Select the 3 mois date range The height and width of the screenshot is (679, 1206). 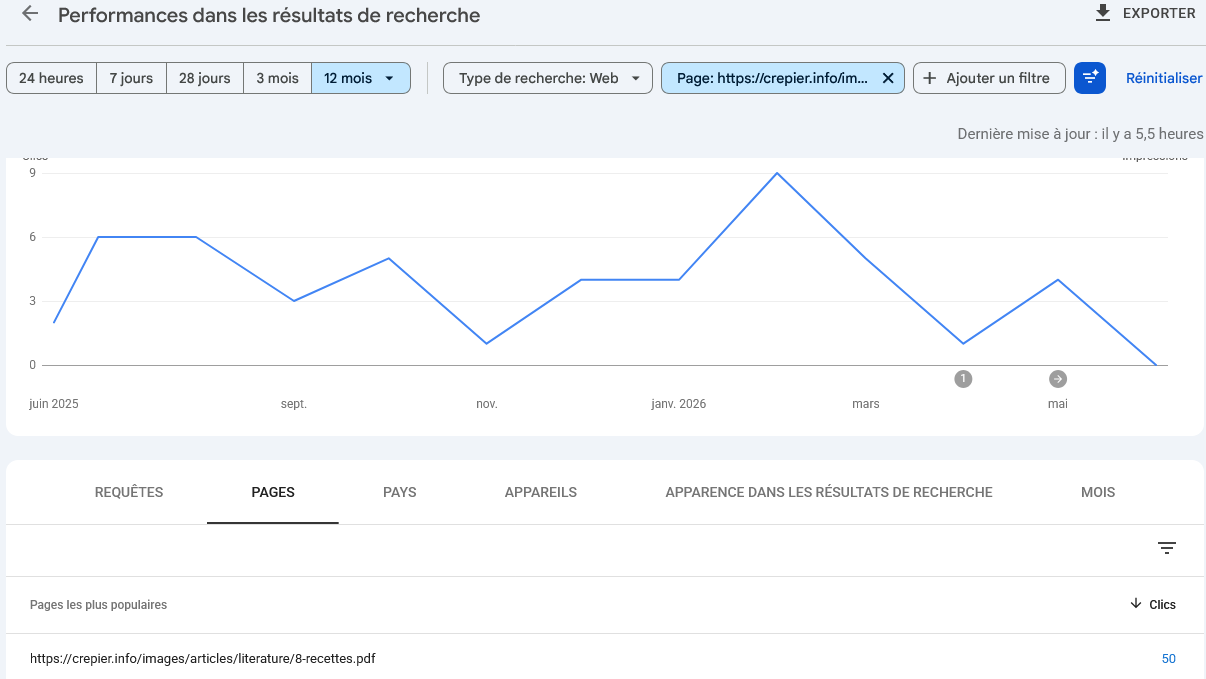click(277, 78)
